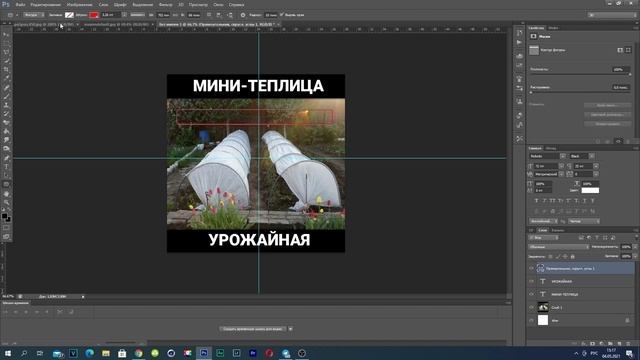Click the text-layer filter icon in Layers panel

coord(597,238)
